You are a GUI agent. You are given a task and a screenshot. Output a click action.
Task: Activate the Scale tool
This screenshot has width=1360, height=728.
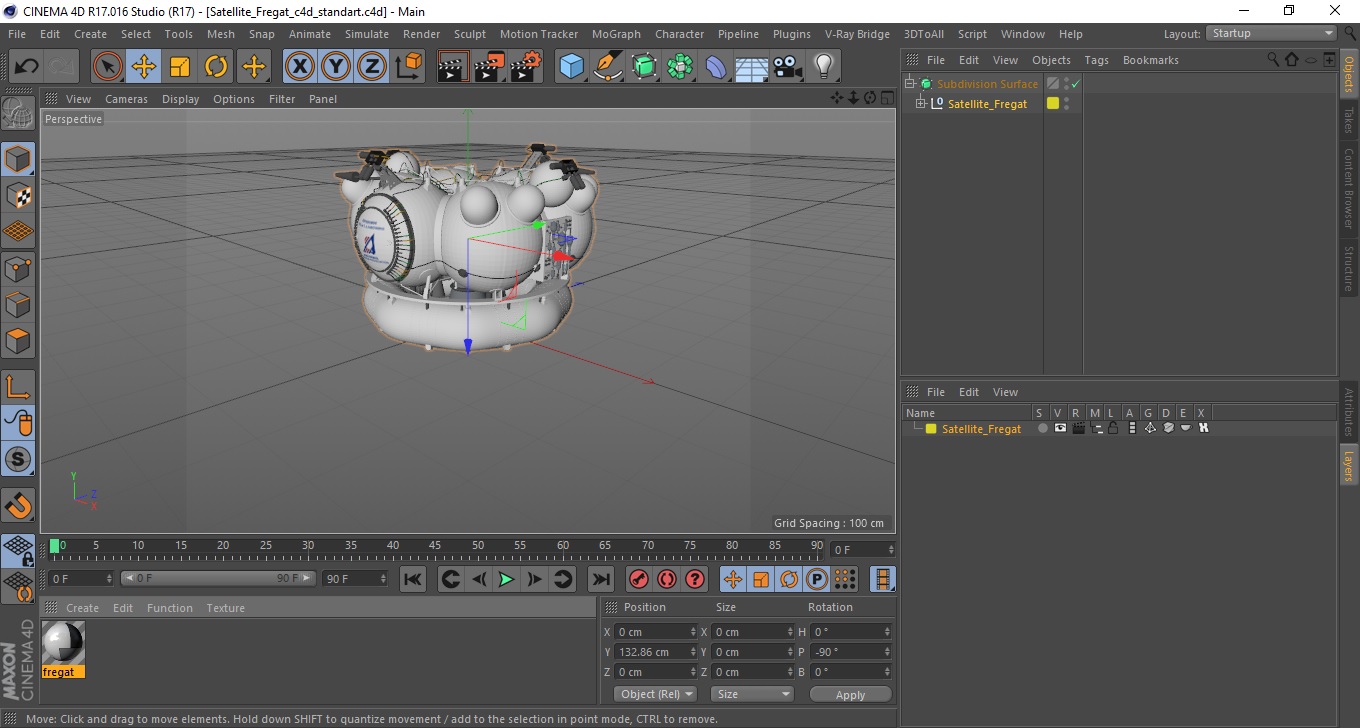click(x=180, y=67)
